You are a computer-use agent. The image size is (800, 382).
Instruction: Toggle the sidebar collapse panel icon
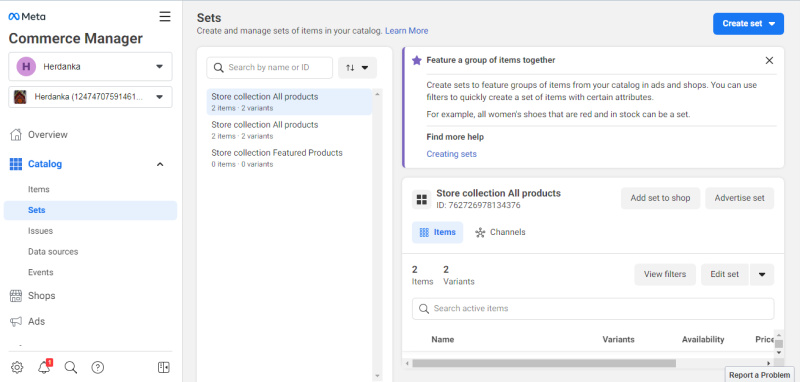click(x=164, y=367)
